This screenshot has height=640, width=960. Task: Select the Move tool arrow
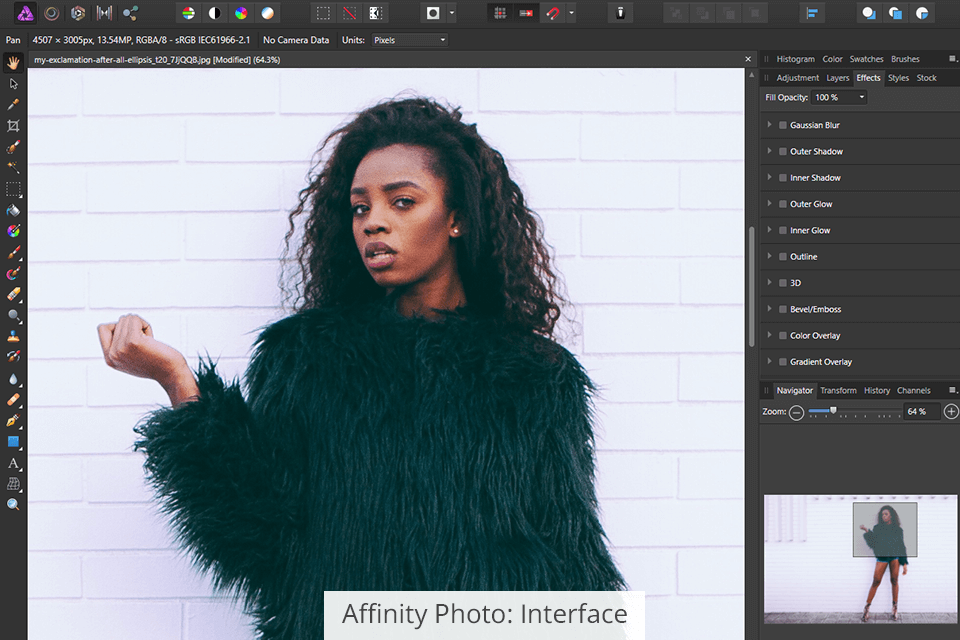point(13,84)
